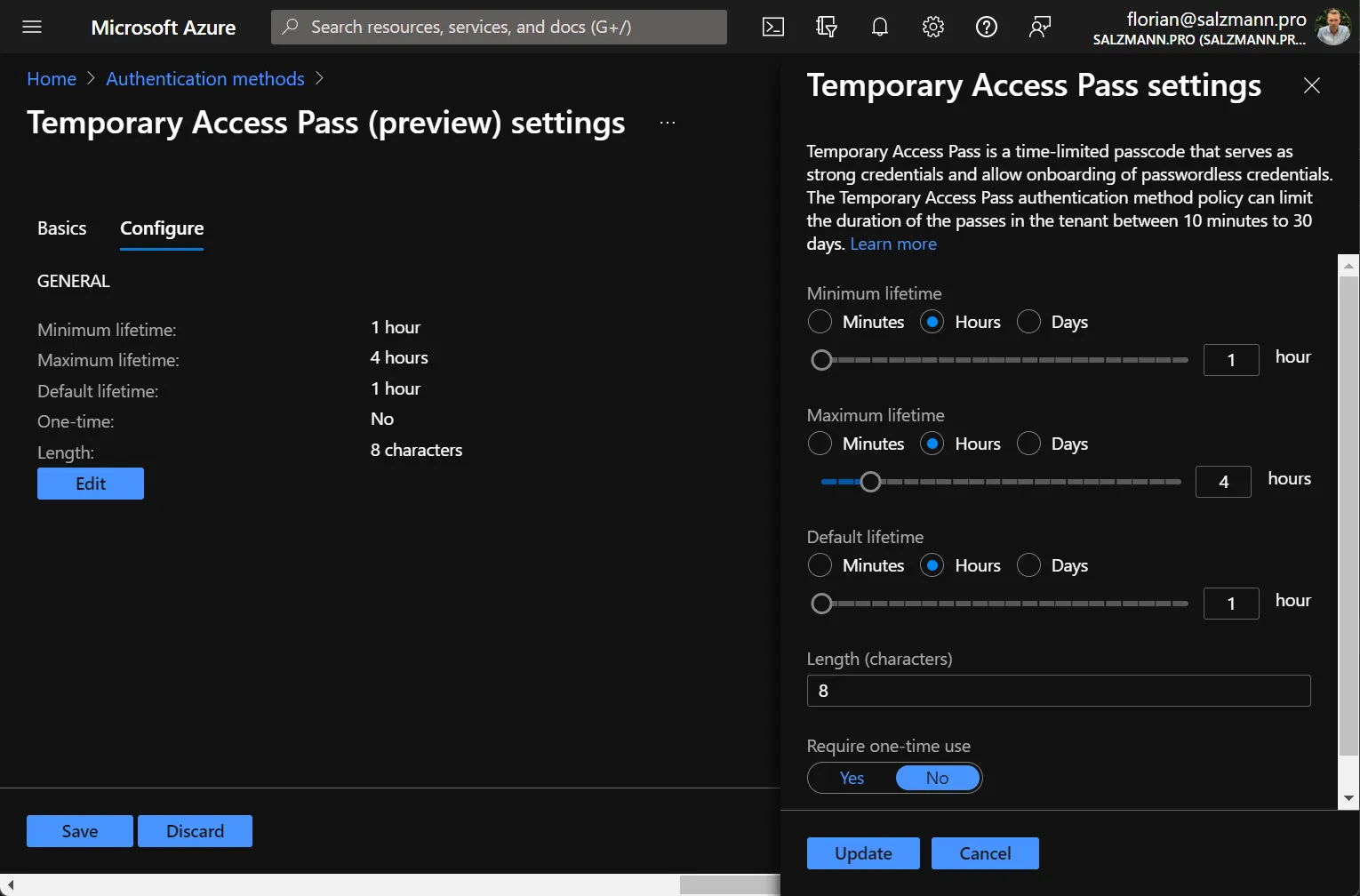Open the hamburger portal menu

[32, 27]
